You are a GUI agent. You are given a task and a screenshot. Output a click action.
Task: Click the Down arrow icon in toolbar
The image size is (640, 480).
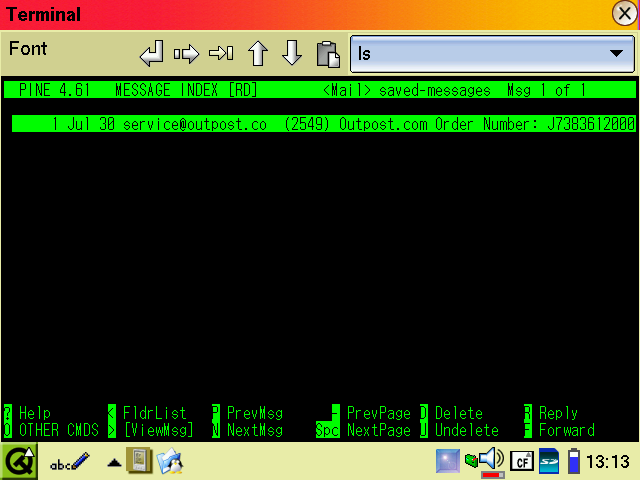(292, 53)
